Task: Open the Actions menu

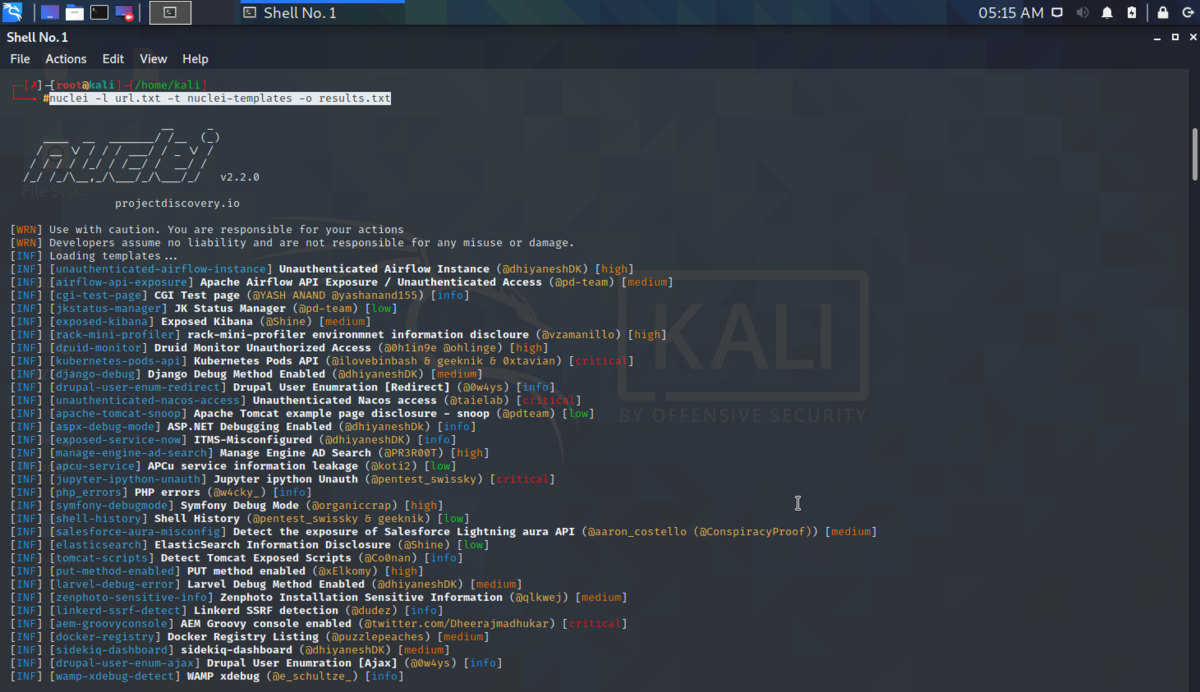Action: tap(66, 59)
